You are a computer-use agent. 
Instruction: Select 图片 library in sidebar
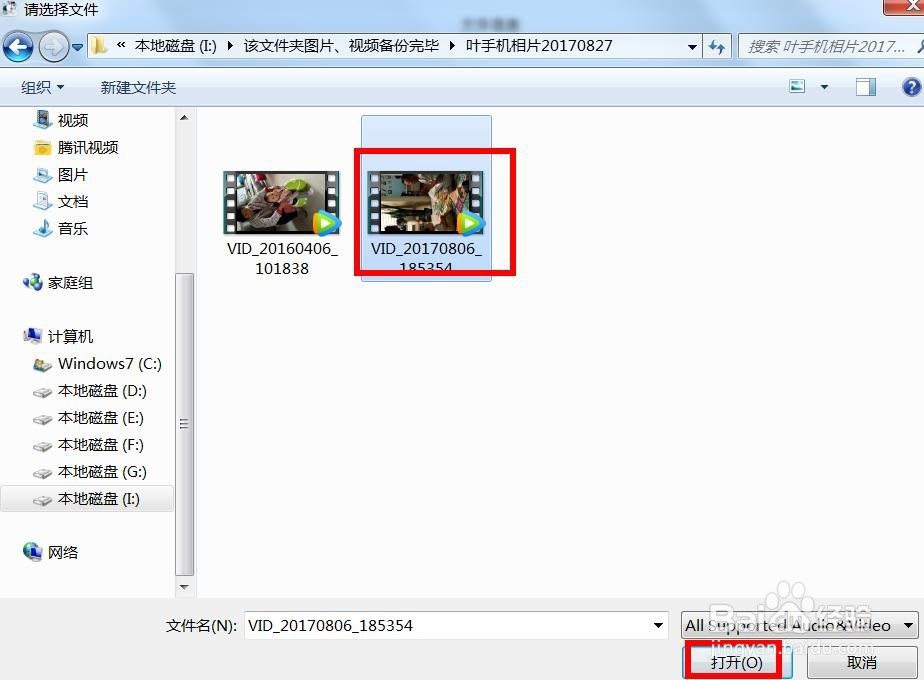pos(61,174)
